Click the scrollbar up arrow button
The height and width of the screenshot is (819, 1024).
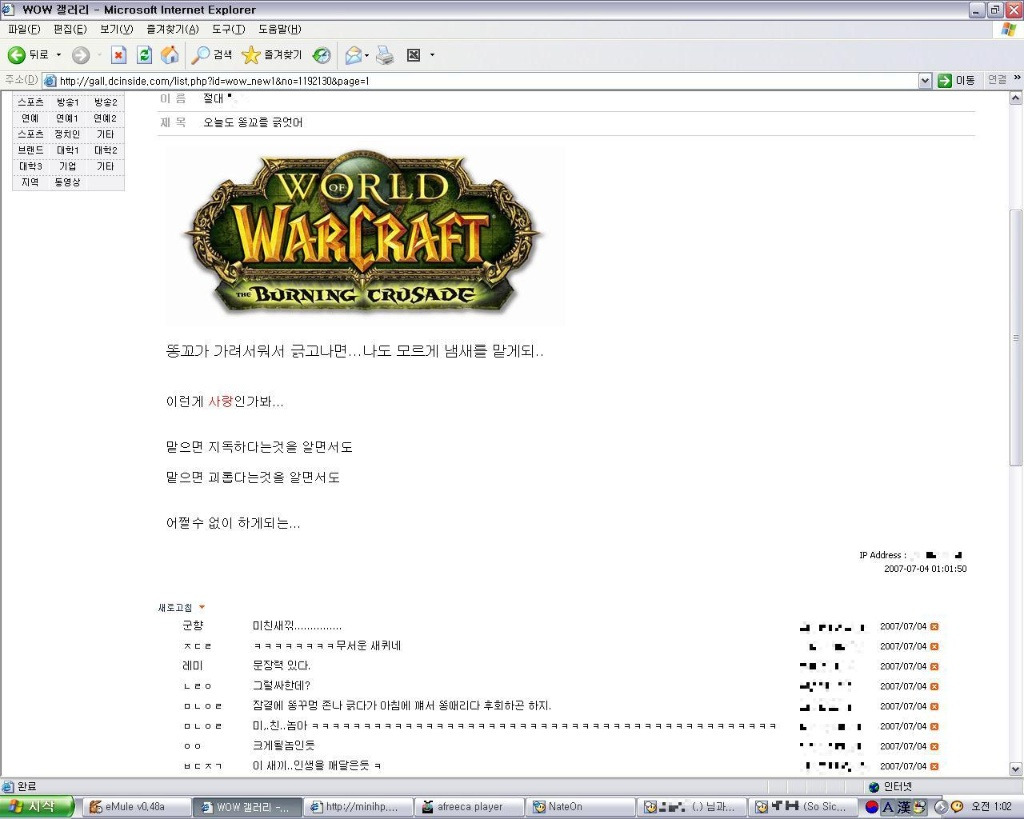pos(1016,99)
